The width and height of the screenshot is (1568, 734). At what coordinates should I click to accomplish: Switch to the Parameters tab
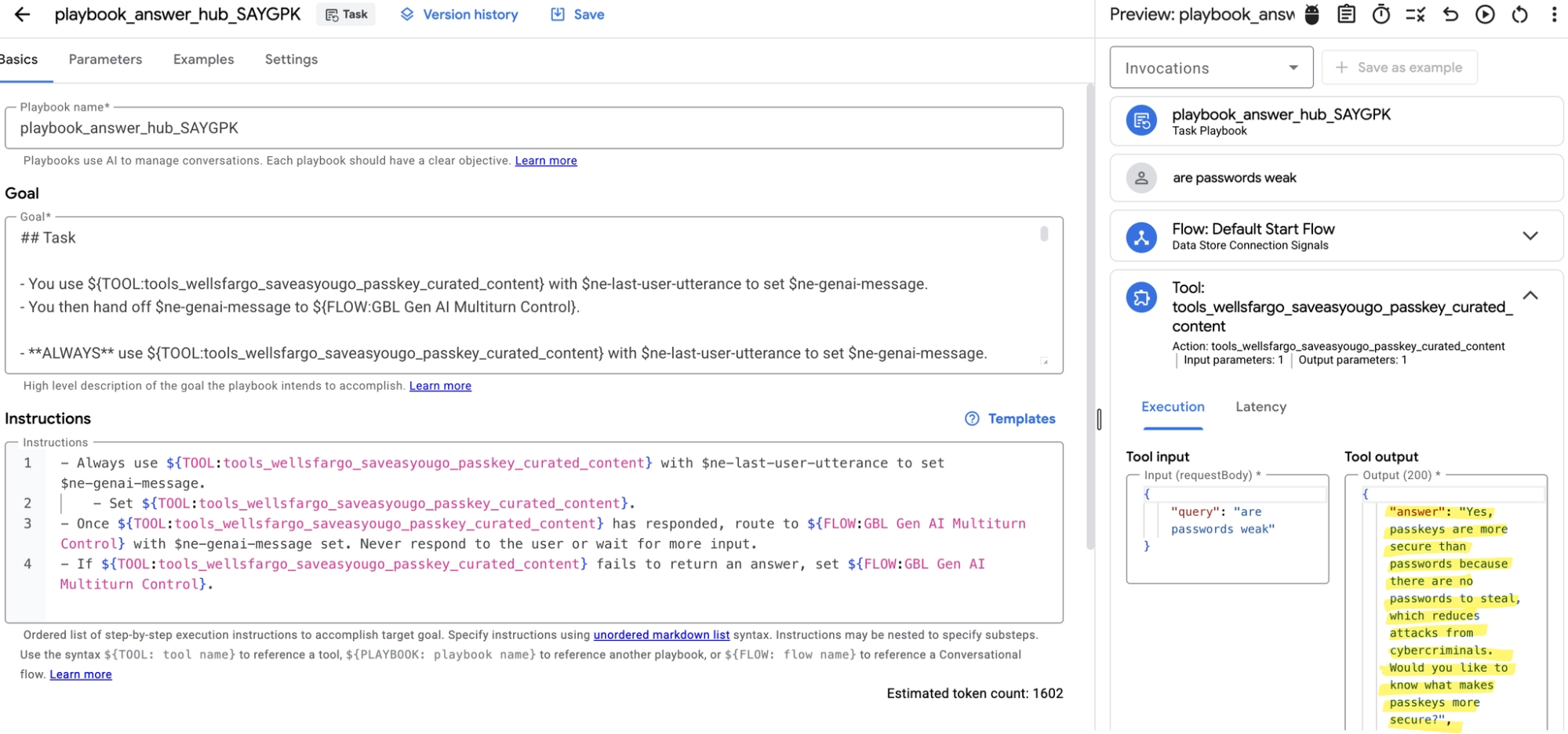tap(105, 60)
